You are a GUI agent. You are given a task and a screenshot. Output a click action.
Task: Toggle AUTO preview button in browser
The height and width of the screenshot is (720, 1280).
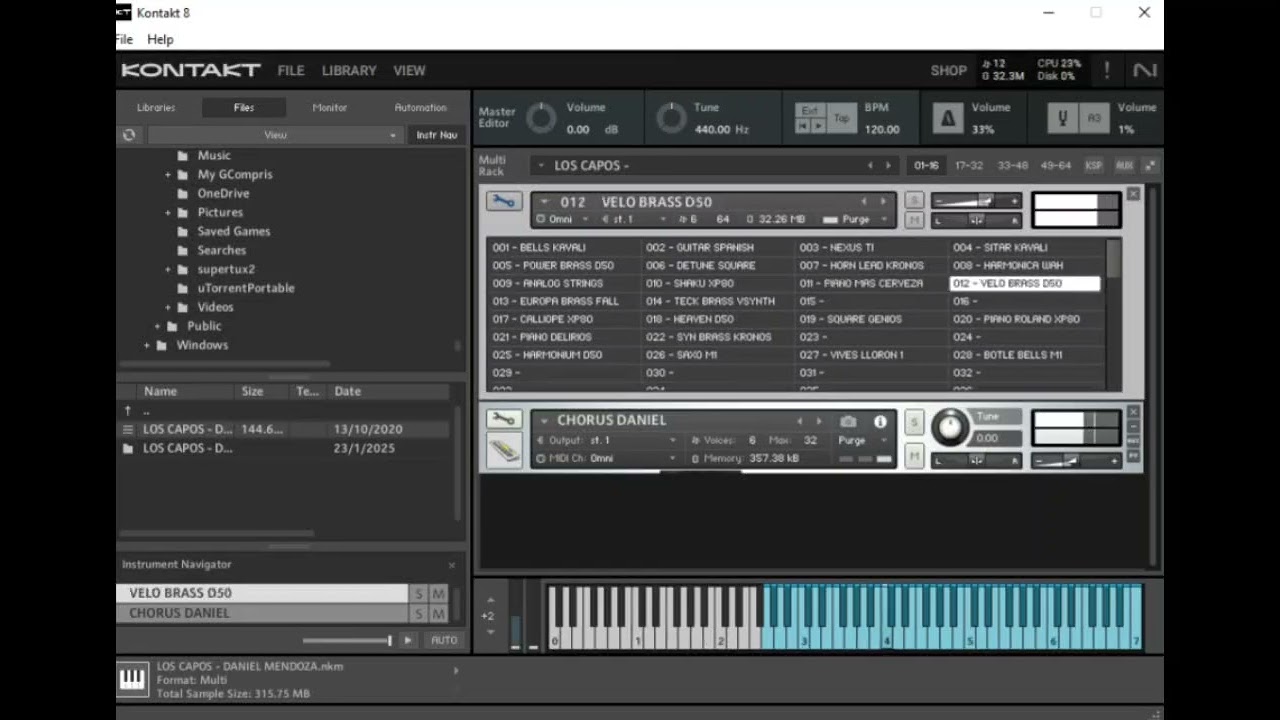[444, 640]
